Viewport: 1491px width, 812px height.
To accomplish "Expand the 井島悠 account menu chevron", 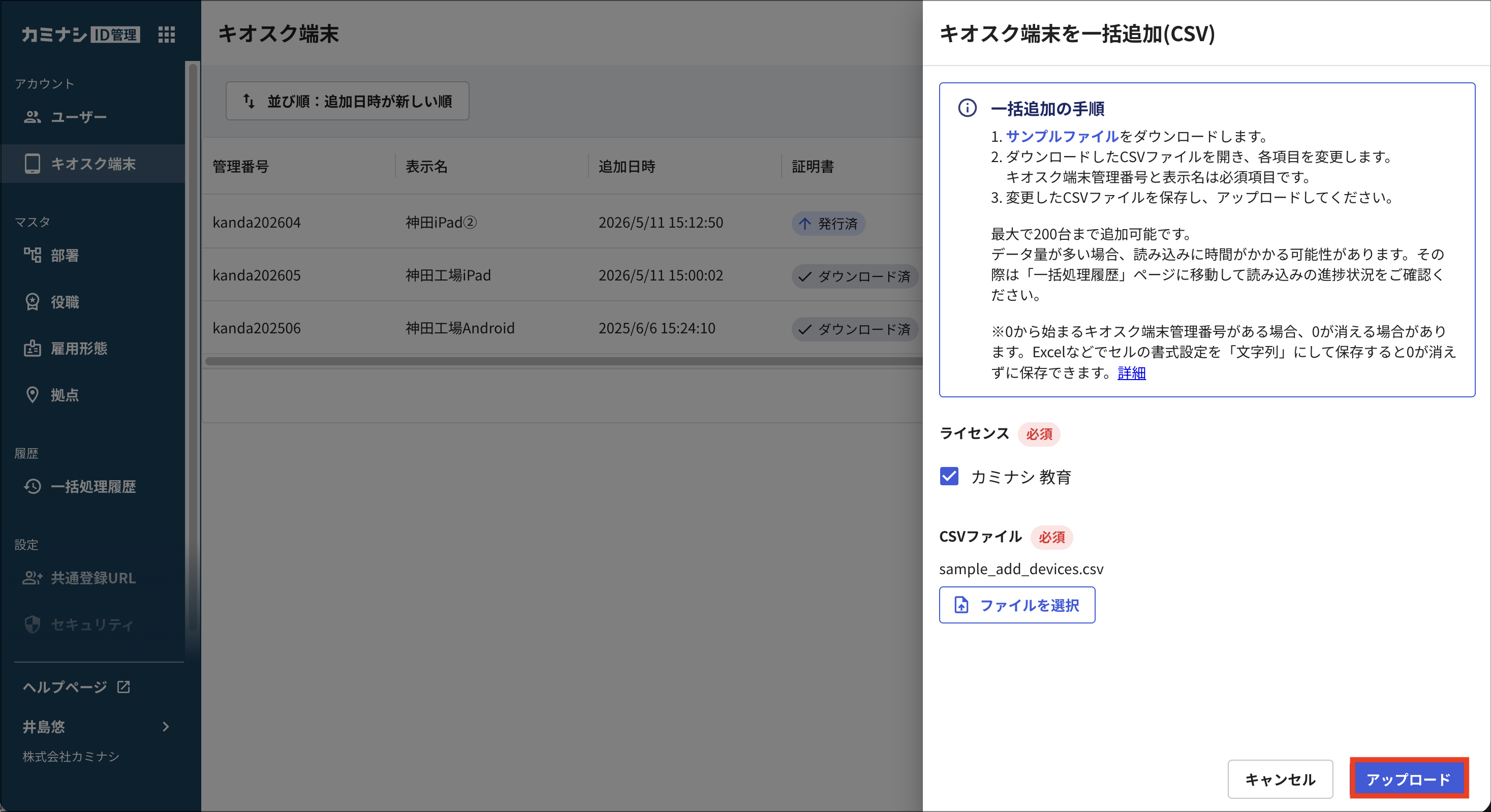I will coord(166,727).
